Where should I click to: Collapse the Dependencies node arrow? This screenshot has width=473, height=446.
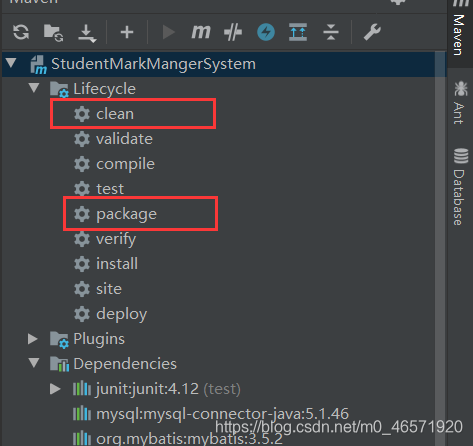[34, 363]
